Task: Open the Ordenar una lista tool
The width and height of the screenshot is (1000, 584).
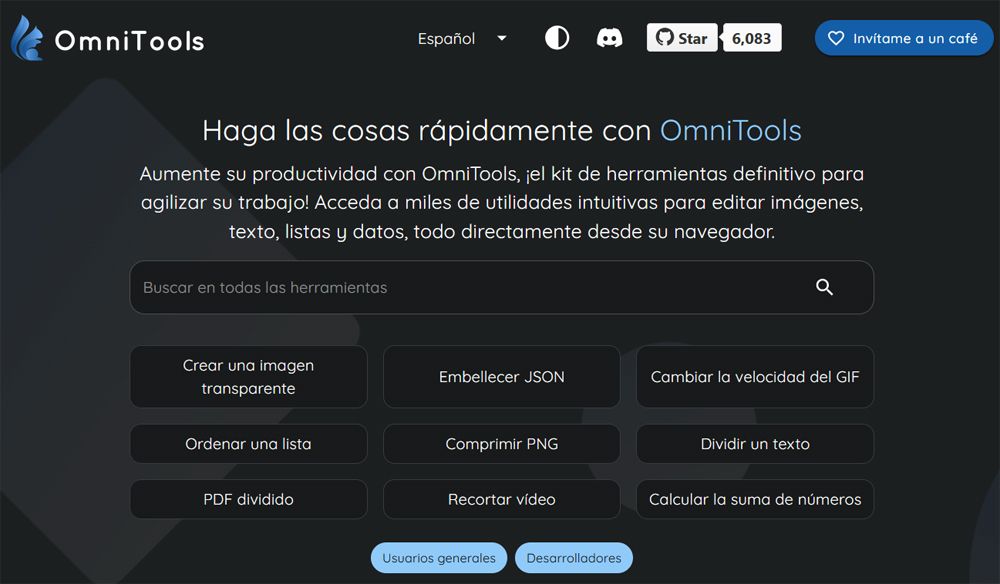Action: 249,444
